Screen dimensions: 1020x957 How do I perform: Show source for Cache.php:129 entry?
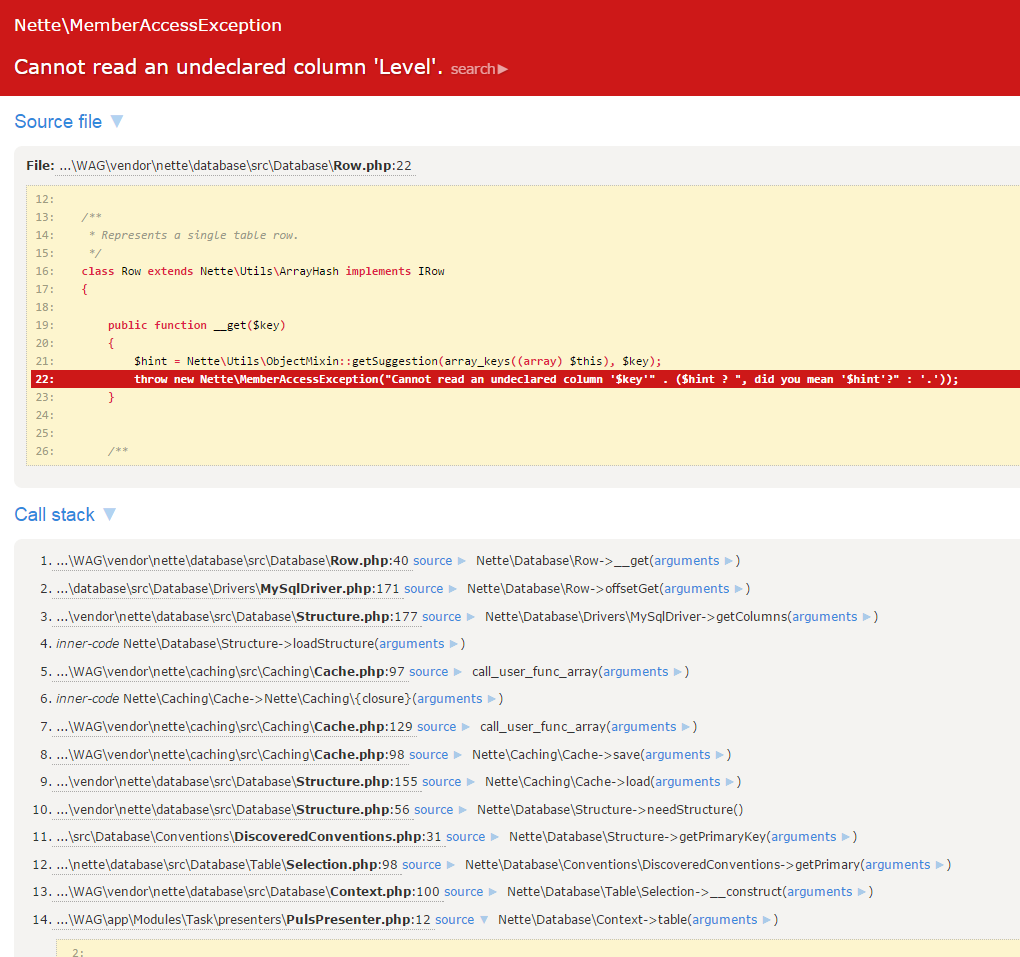pos(437,727)
